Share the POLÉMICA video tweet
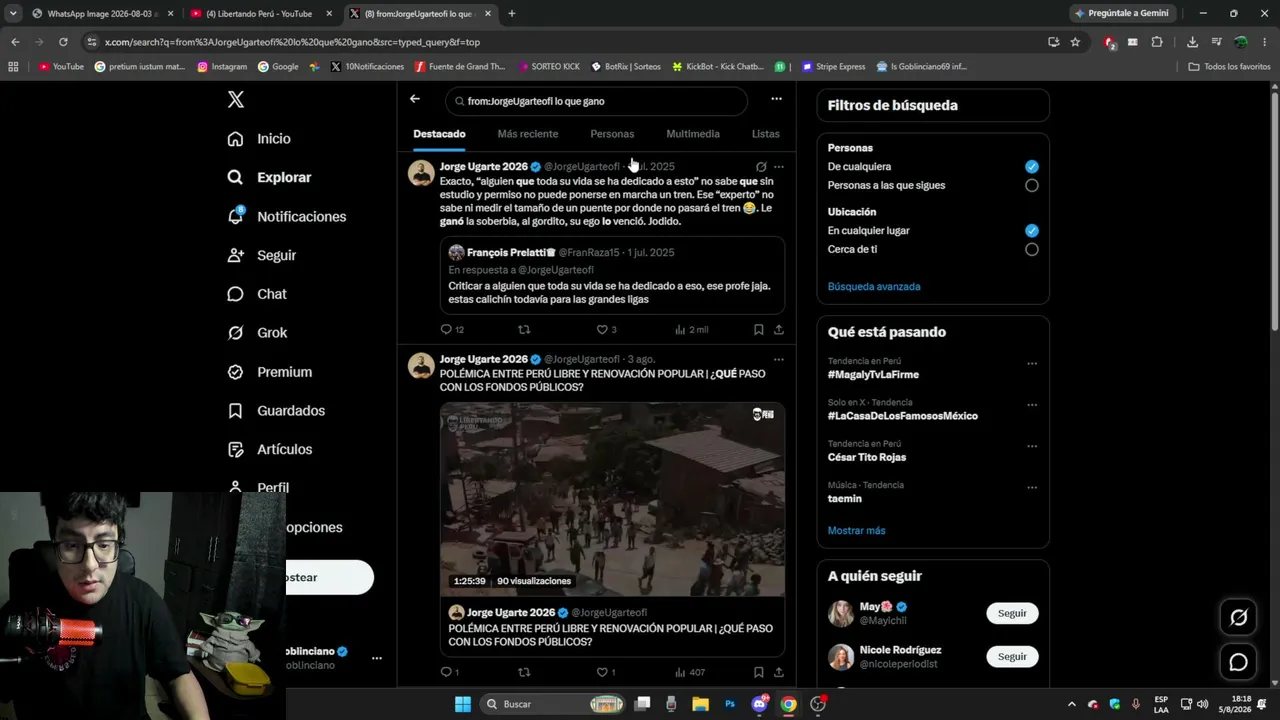Image resolution: width=1280 pixels, height=720 pixels. click(x=779, y=672)
